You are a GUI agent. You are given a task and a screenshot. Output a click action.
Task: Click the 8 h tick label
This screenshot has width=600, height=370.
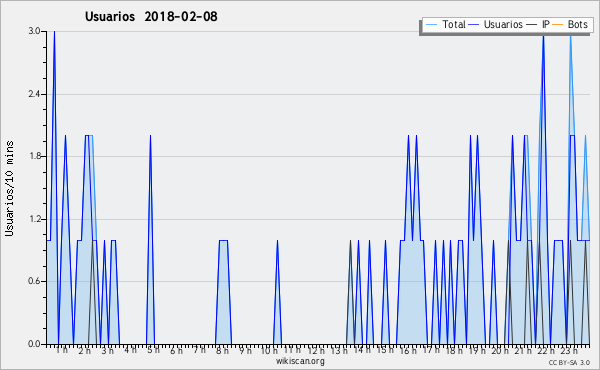coord(222,350)
